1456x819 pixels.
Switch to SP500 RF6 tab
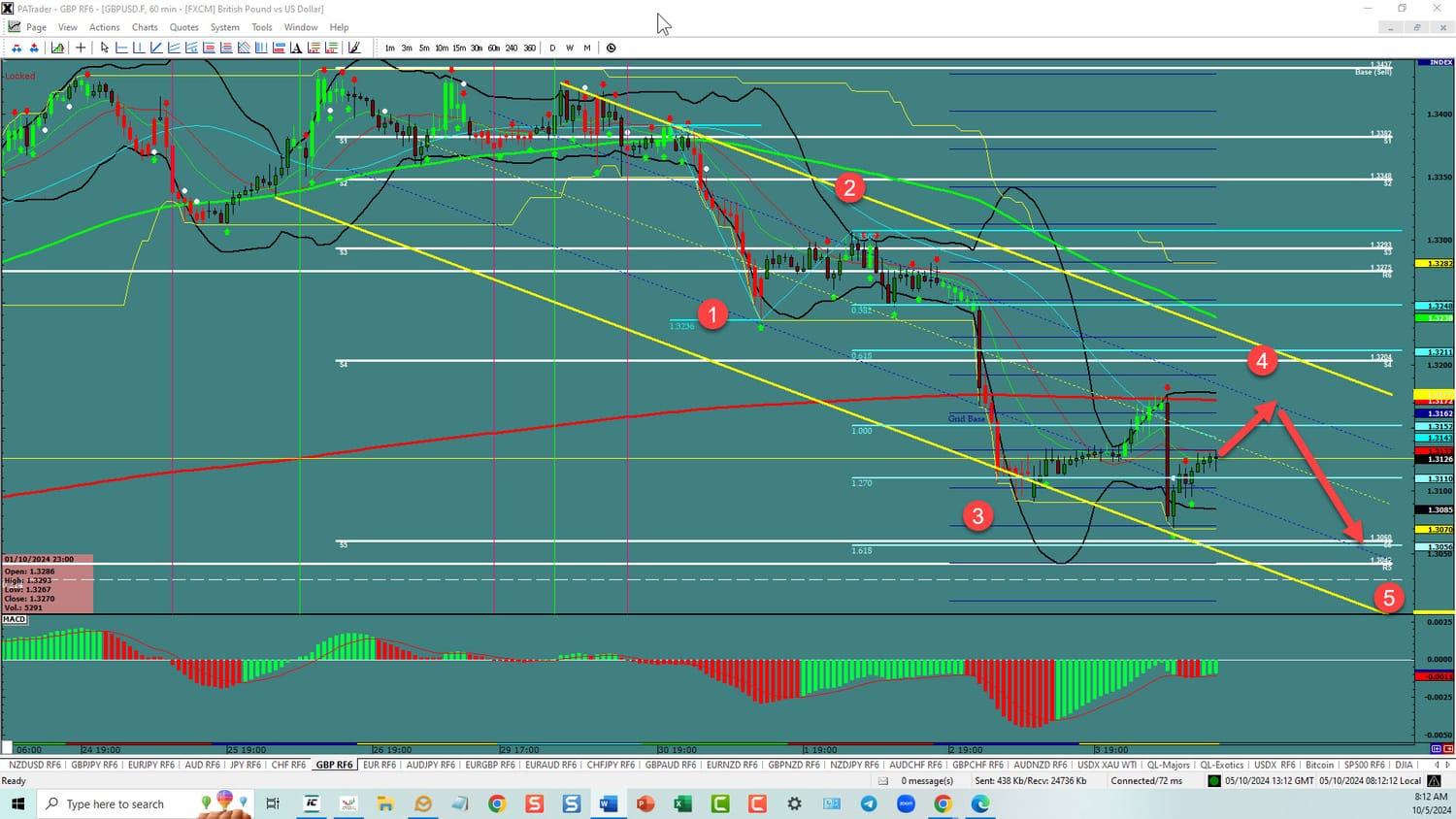pyautogui.click(x=1364, y=765)
